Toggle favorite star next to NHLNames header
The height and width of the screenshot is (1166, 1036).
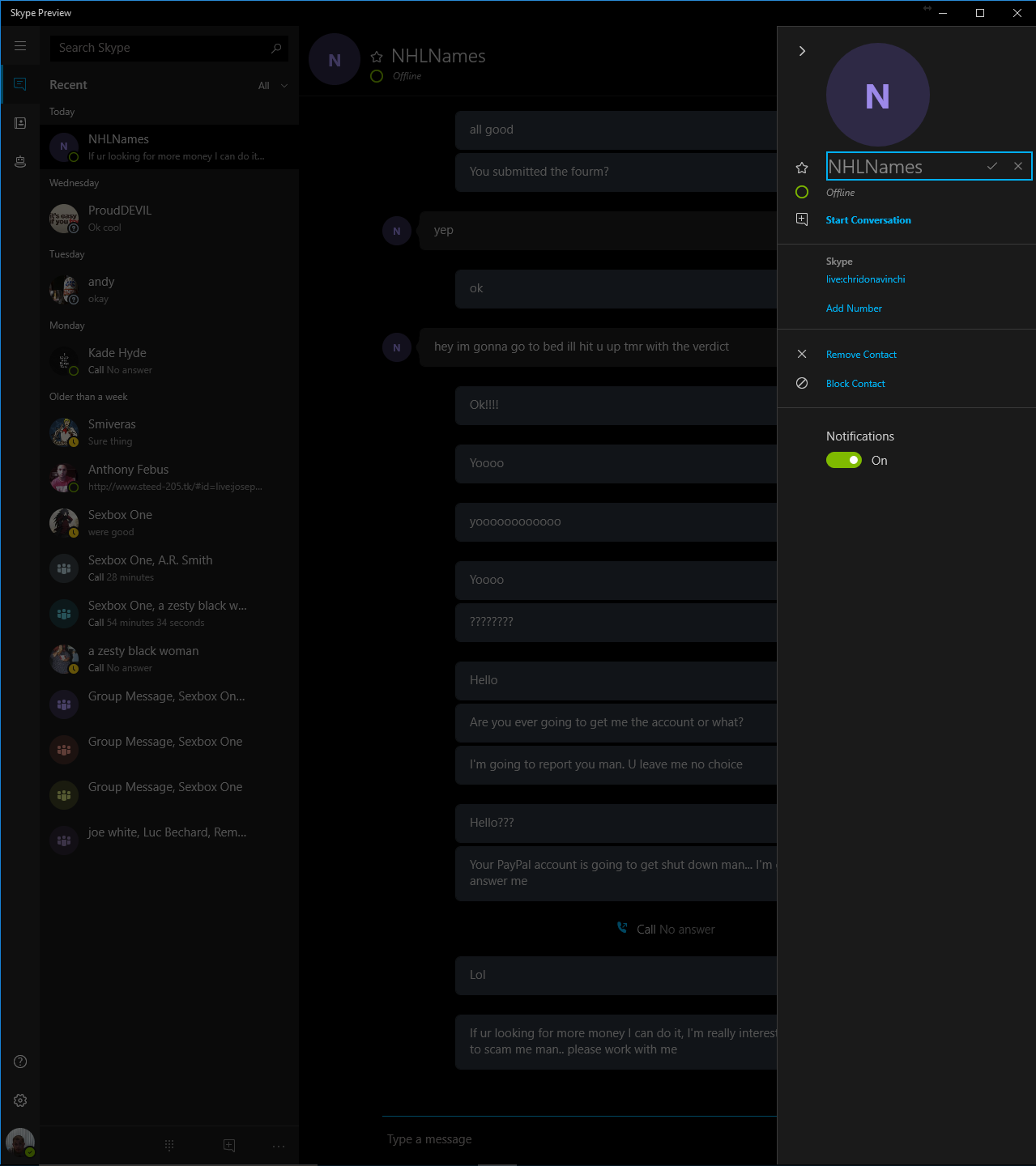click(377, 57)
